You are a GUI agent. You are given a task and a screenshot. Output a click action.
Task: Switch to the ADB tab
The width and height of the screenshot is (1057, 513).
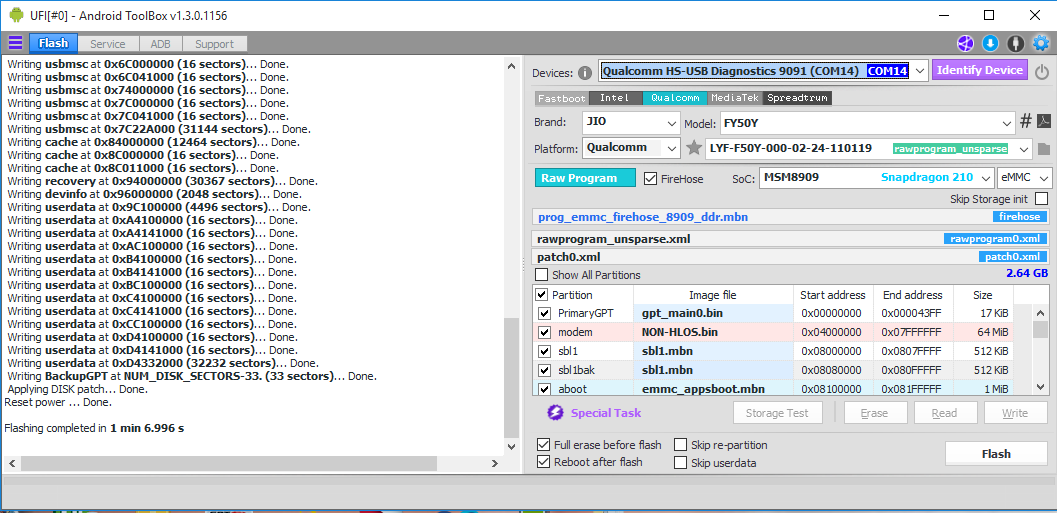[160, 44]
